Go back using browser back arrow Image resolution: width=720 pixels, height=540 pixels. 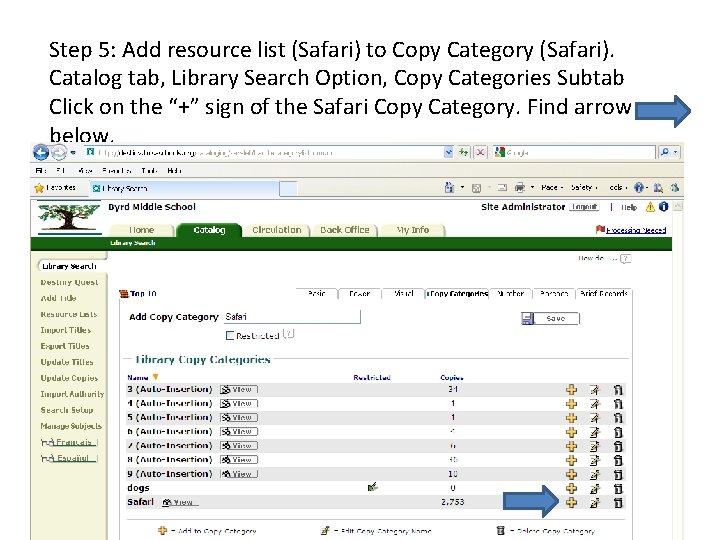pos(41,152)
